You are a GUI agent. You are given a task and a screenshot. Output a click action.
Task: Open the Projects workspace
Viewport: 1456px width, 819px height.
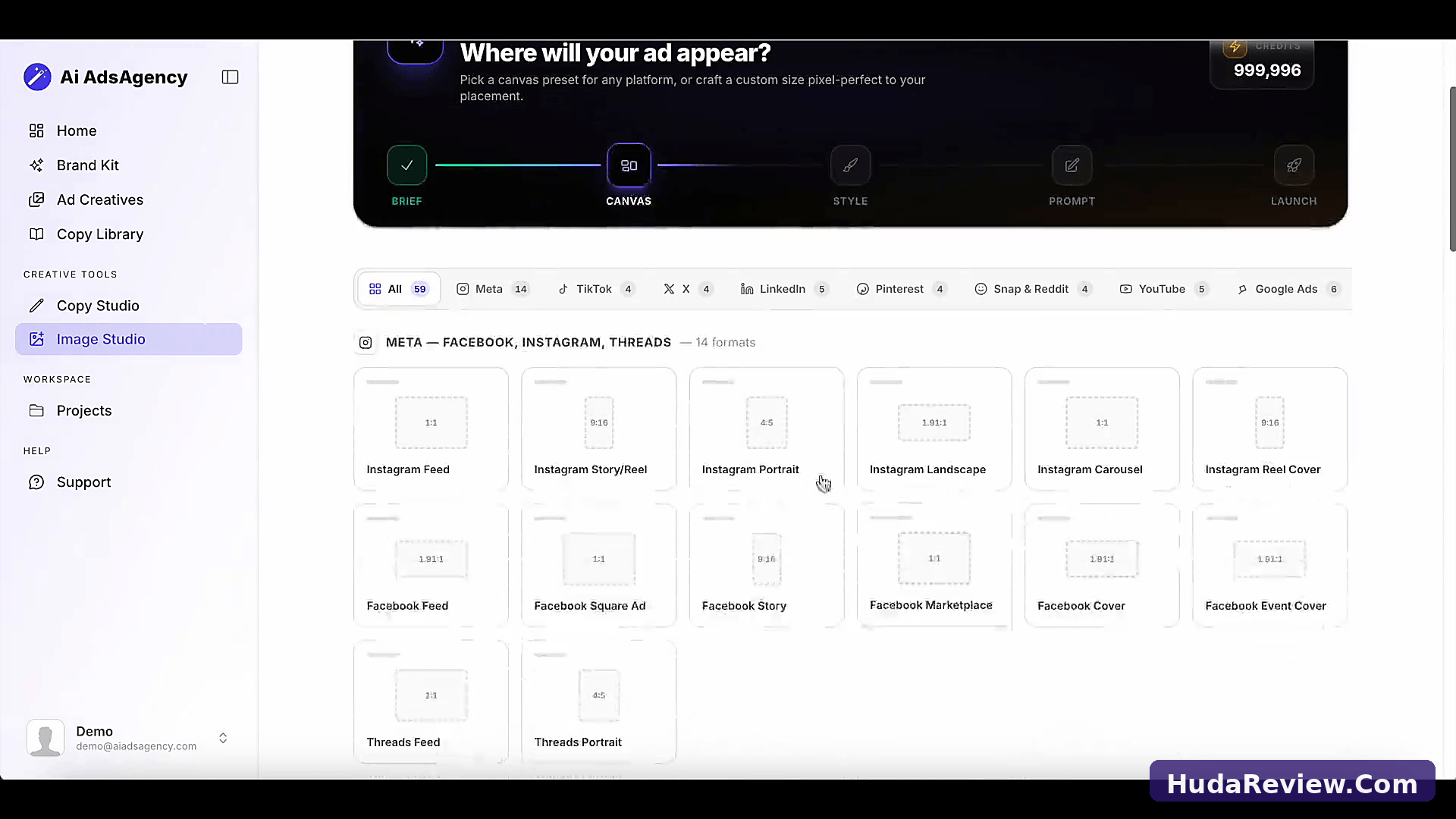coord(84,410)
